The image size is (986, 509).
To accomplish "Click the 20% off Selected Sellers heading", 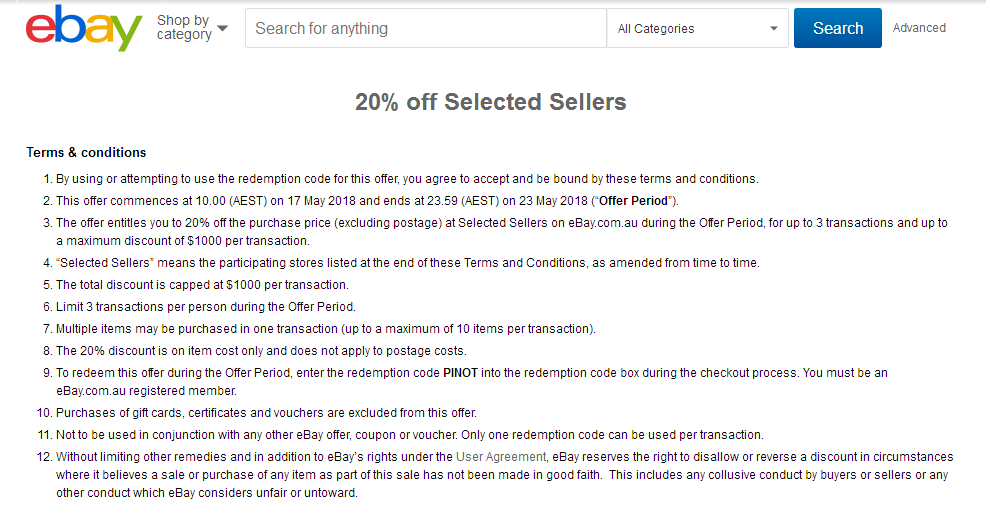I will 490,102.
